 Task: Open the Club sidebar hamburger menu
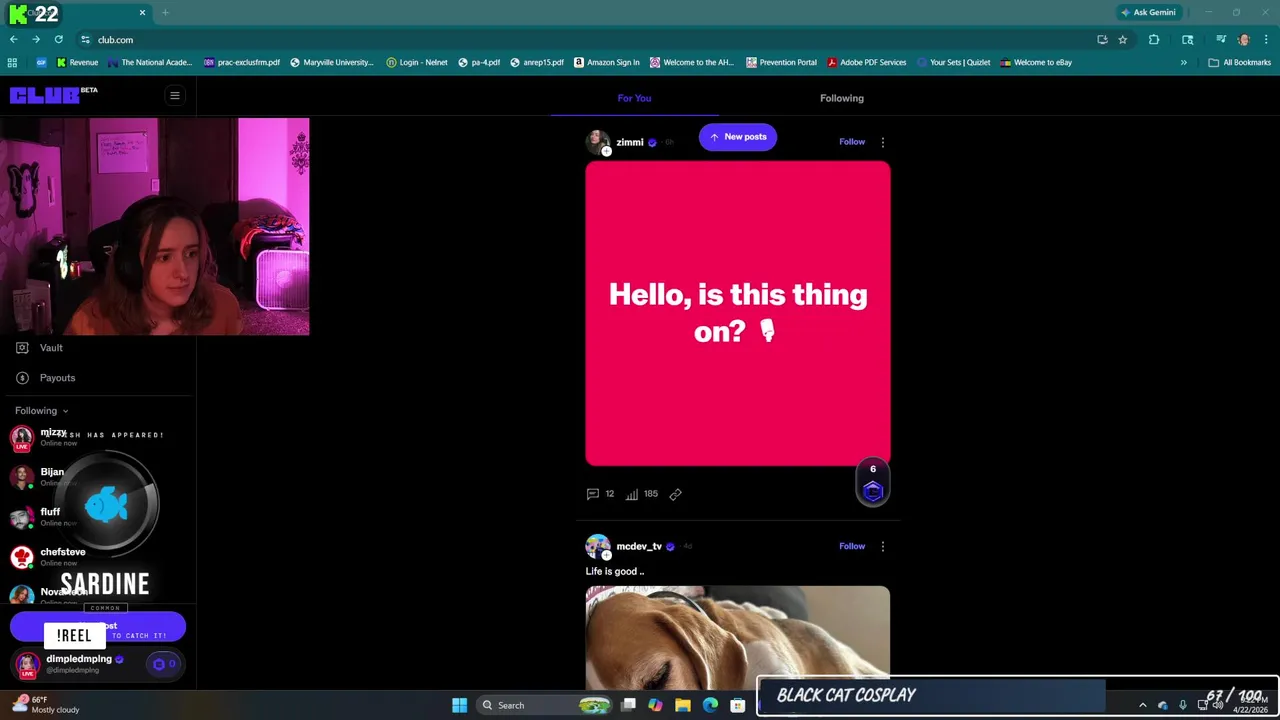click(174, 96)
